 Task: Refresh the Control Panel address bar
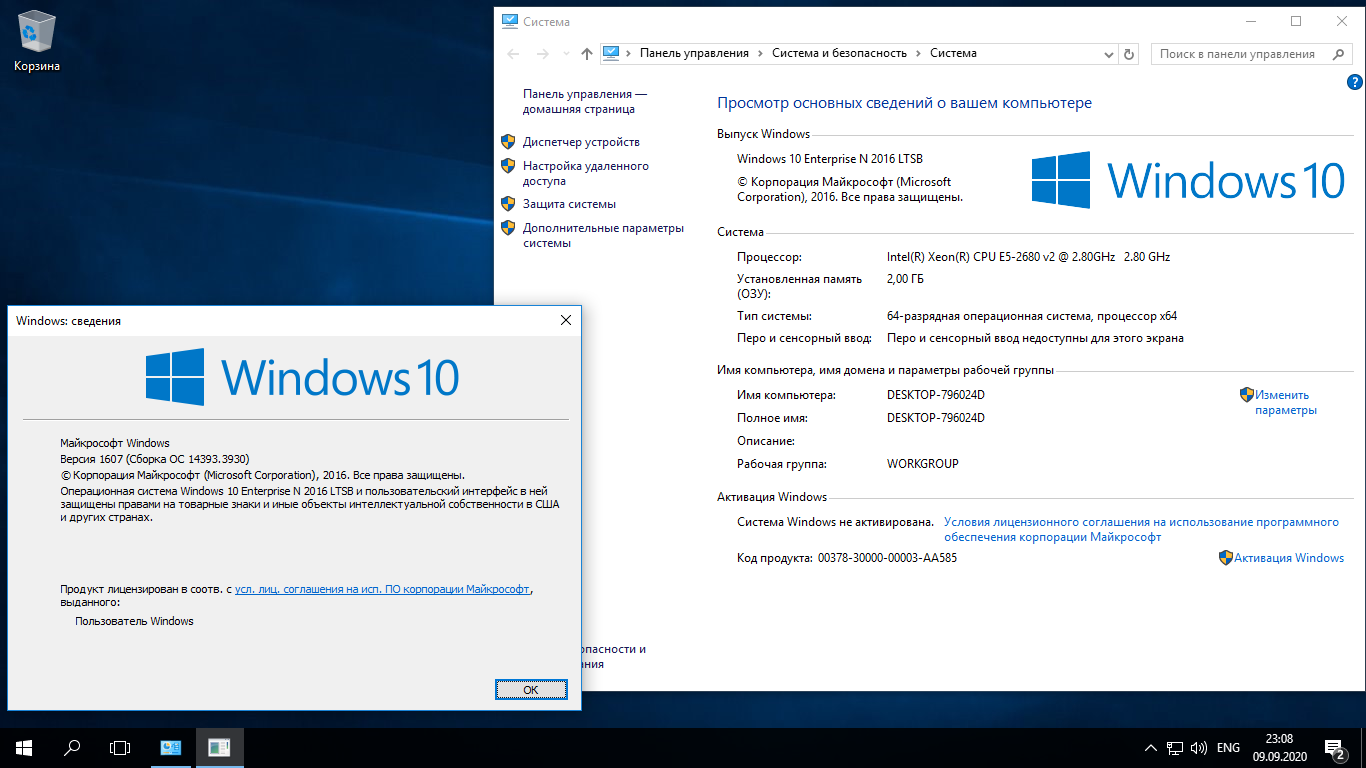tap(1129, 54)
